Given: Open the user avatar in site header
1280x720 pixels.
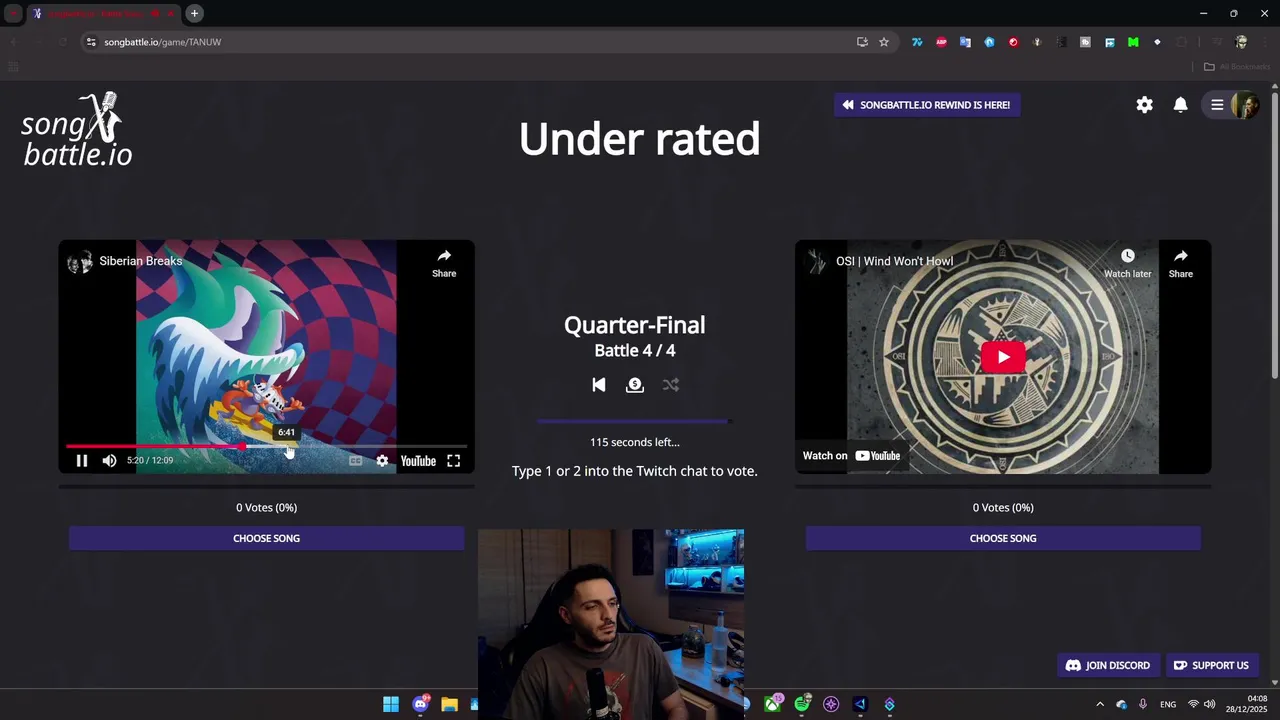Looking at the screenshot, I should click(1245, 105).
